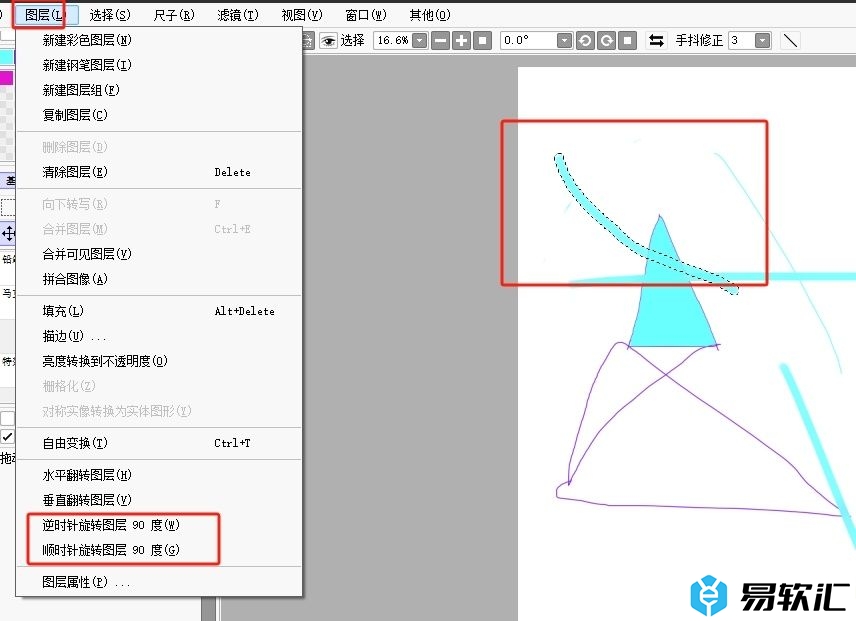Pick the cyan color swatch
Viewport: 856px width, 621px height.
7,57
